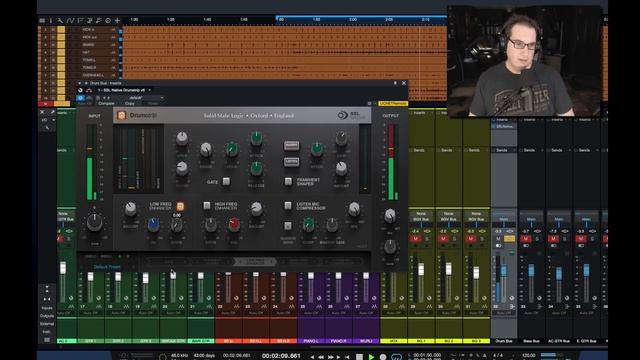The height and width of the screenshot is (360, 640).
Task: Show the Inputs section in mixer sidebar
Action: pos(47,308)
